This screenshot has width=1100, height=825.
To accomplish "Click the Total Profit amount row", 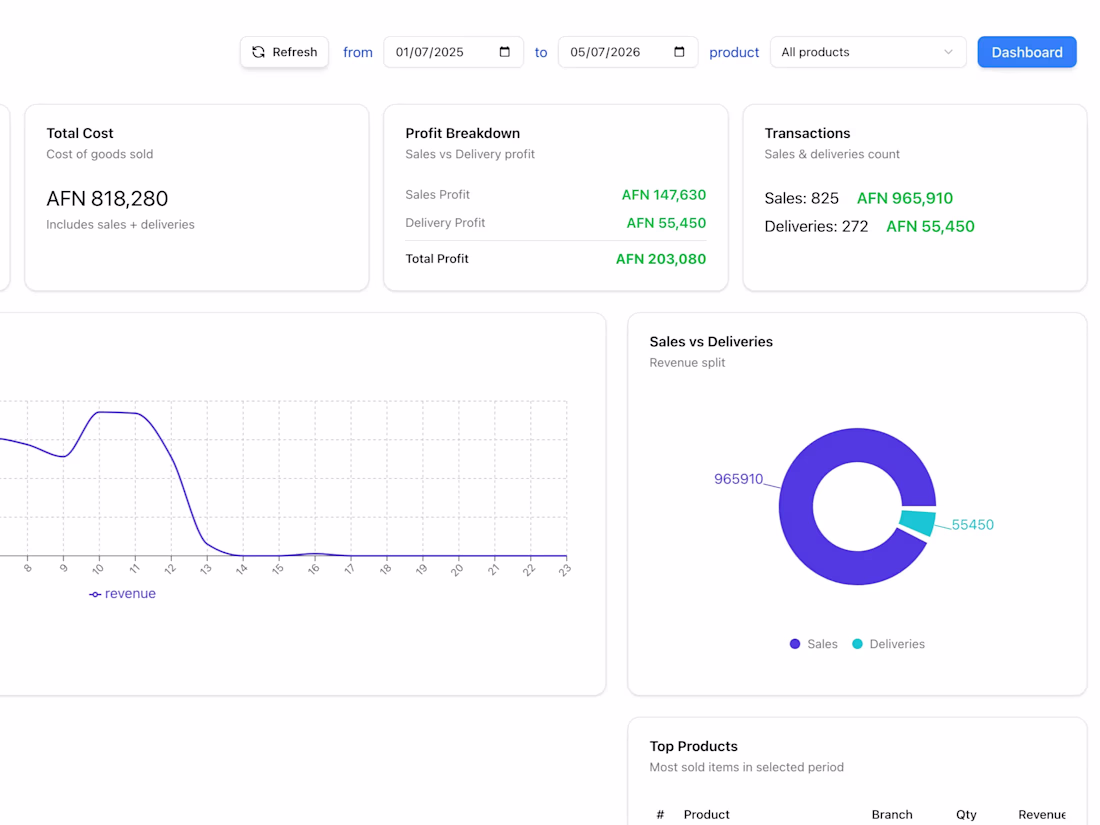I will tap(556, 259).
